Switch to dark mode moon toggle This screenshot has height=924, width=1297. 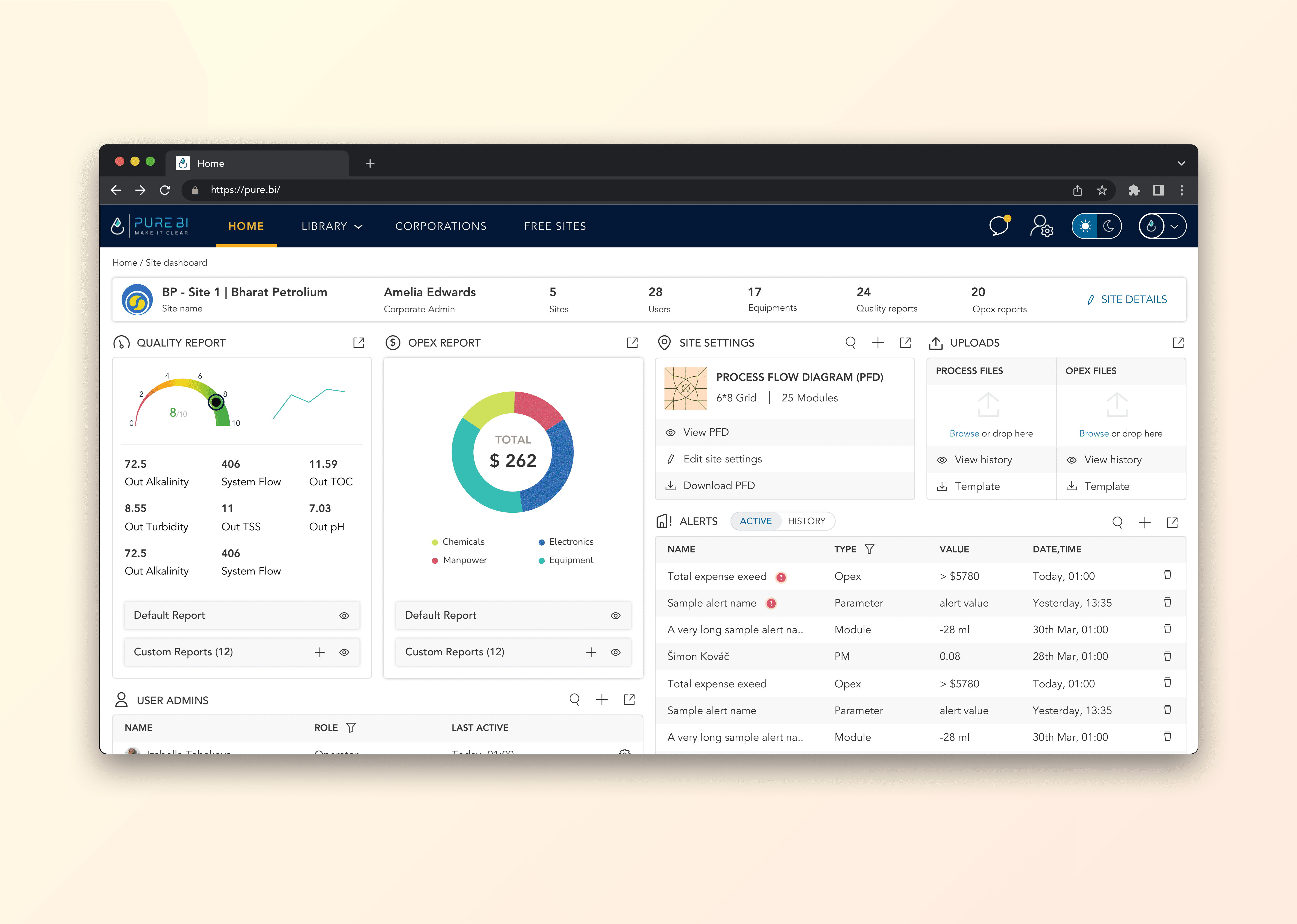[1109, 226]
